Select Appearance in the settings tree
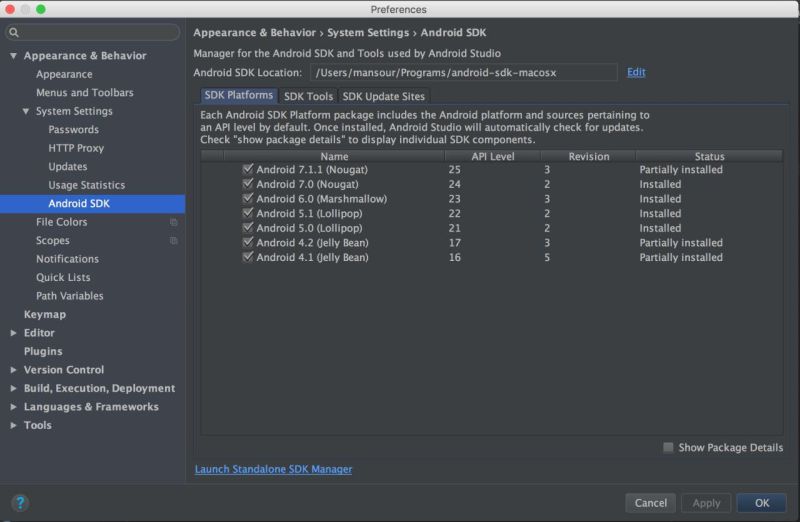 point(64,74)
